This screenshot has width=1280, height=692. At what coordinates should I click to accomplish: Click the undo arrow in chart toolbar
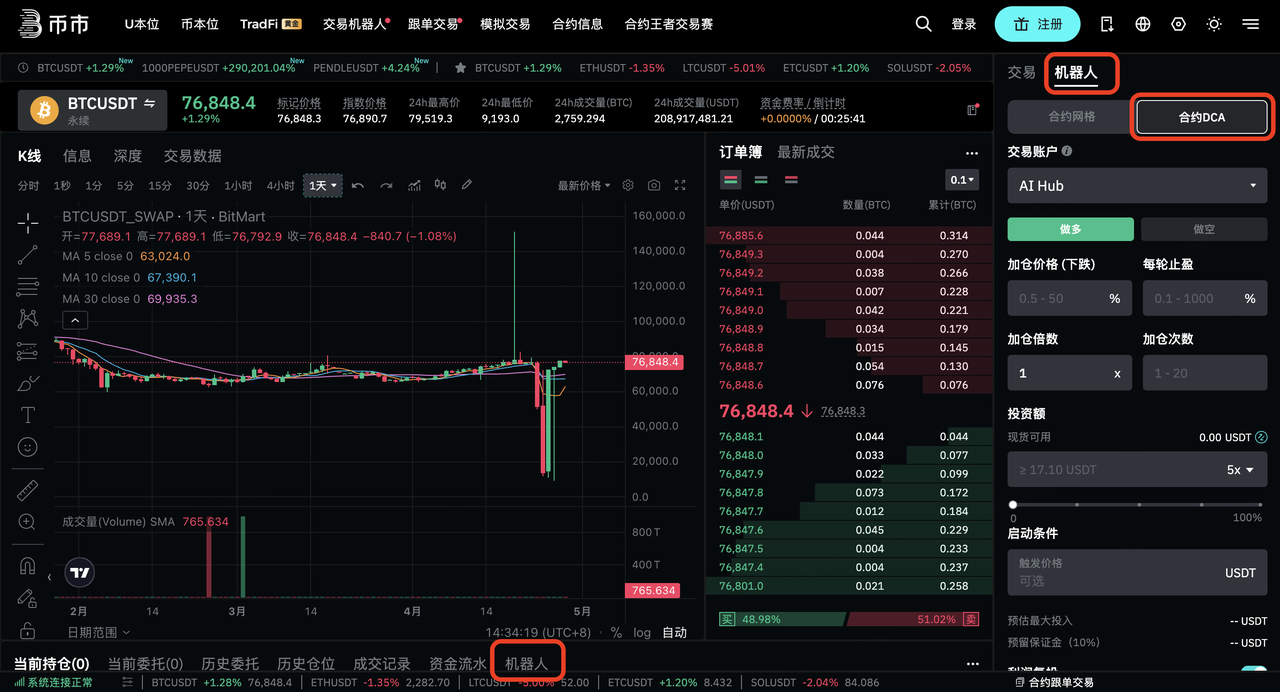[x=358, y=186]
